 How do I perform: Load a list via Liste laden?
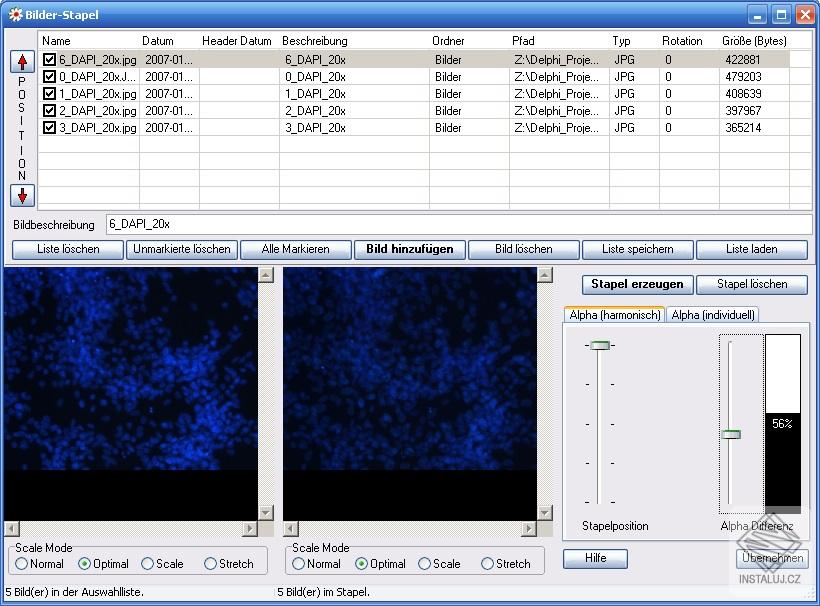(752, 249)
